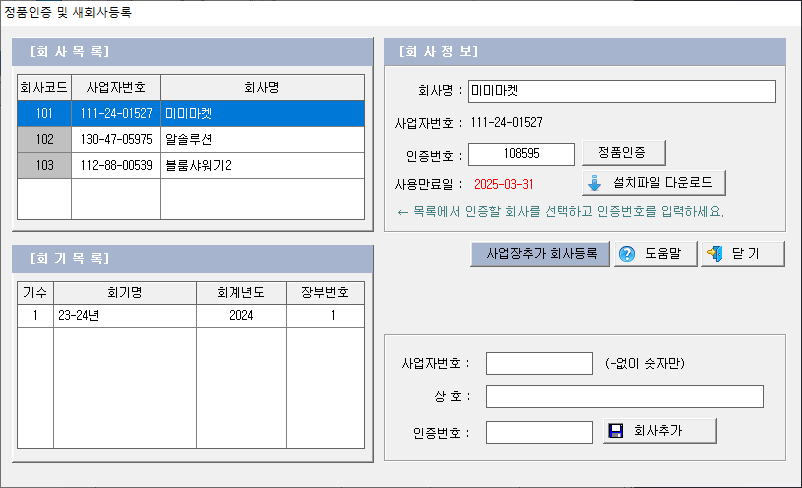Select company code 103 row header
802x488 pixels.
click(44, 165)
